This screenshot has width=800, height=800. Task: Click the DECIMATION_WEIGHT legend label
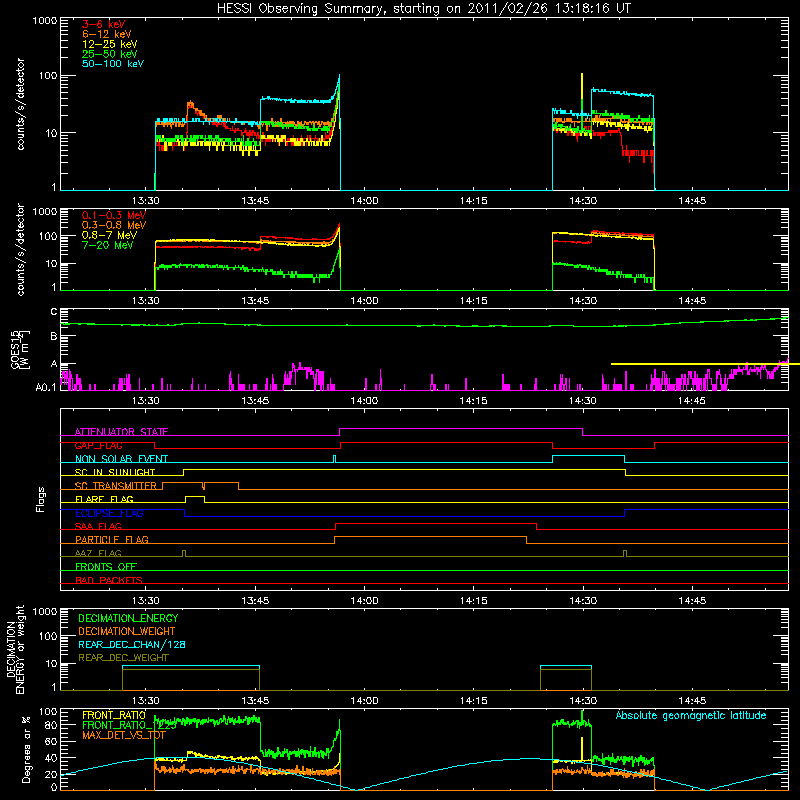(127, 631)
